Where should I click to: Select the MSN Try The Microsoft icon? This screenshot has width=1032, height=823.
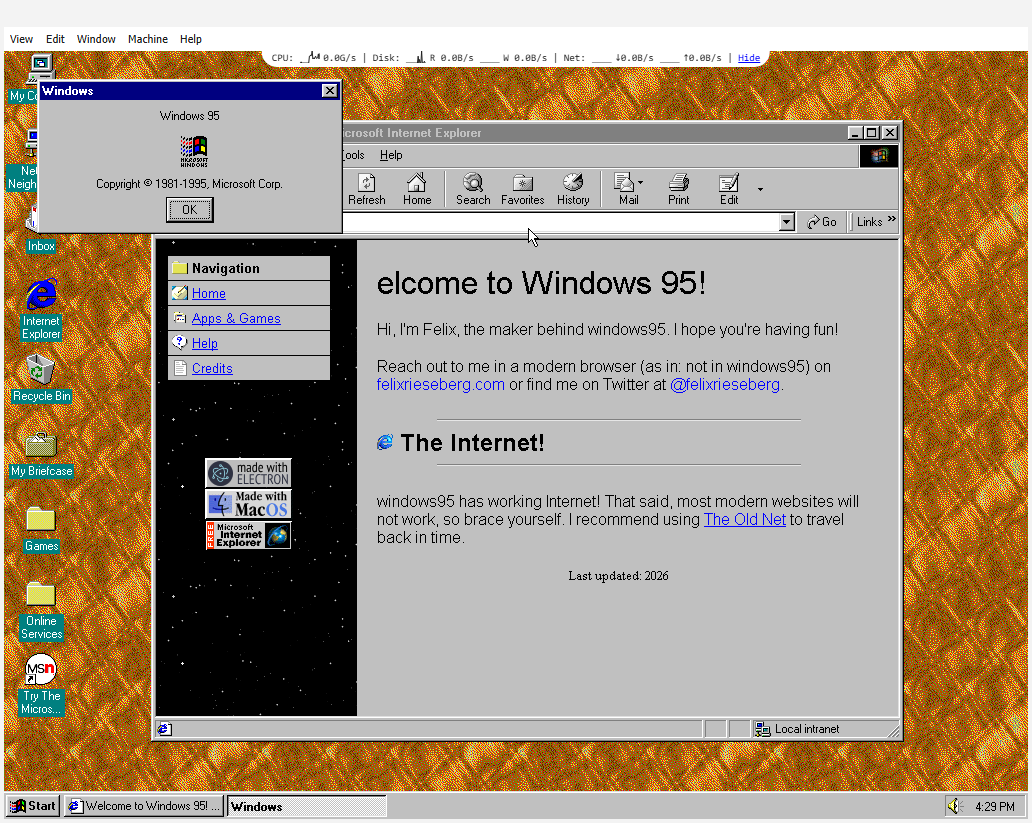pyautogui.click(x=41, y=685)
